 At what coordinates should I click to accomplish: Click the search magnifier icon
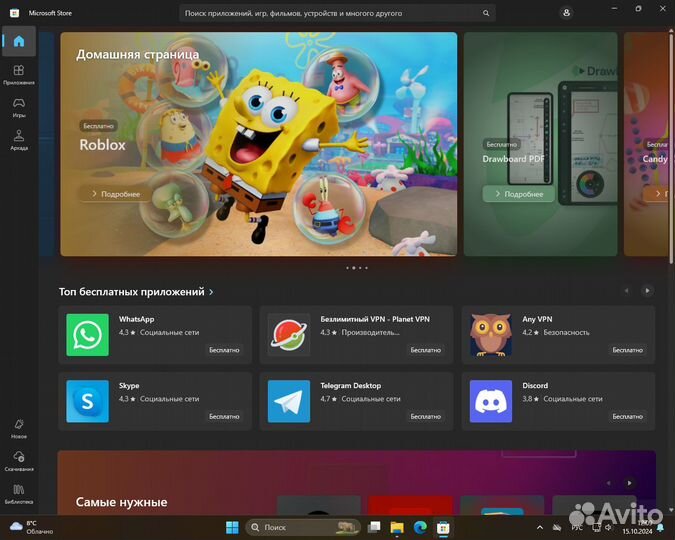coord(486,13)
